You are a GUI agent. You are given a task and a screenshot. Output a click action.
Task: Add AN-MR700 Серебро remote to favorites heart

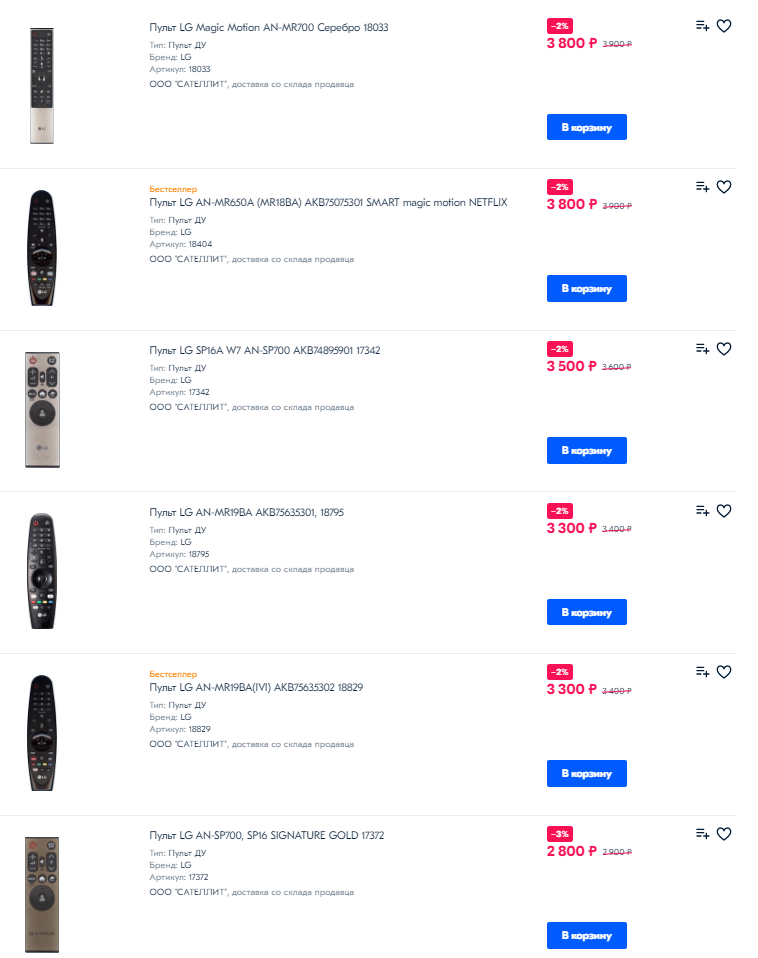coord(724,26)
